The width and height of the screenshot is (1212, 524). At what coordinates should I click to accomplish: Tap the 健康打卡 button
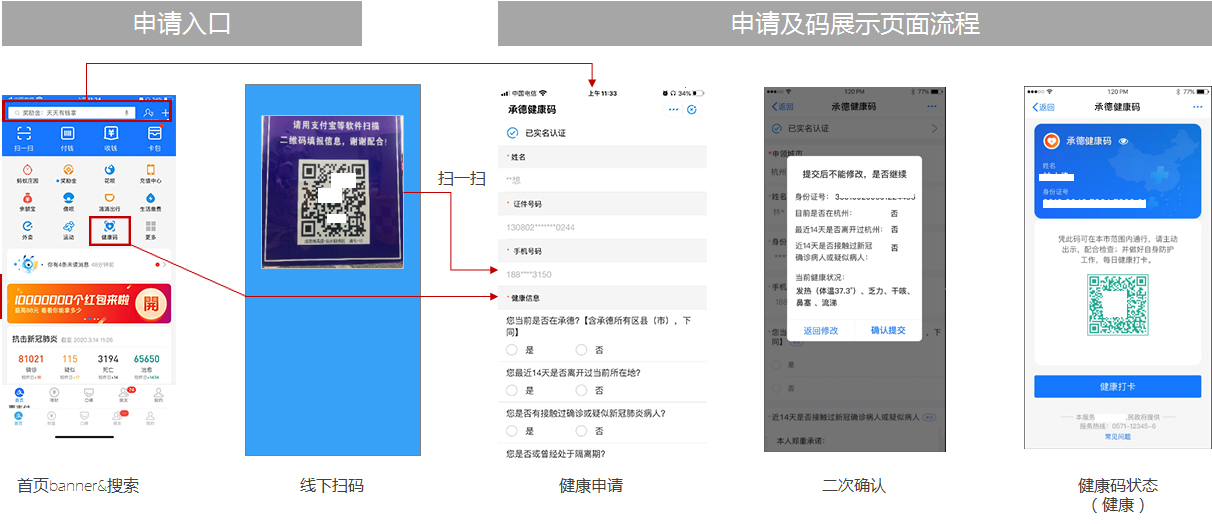pyautogui.click(x=1117, y=387)
